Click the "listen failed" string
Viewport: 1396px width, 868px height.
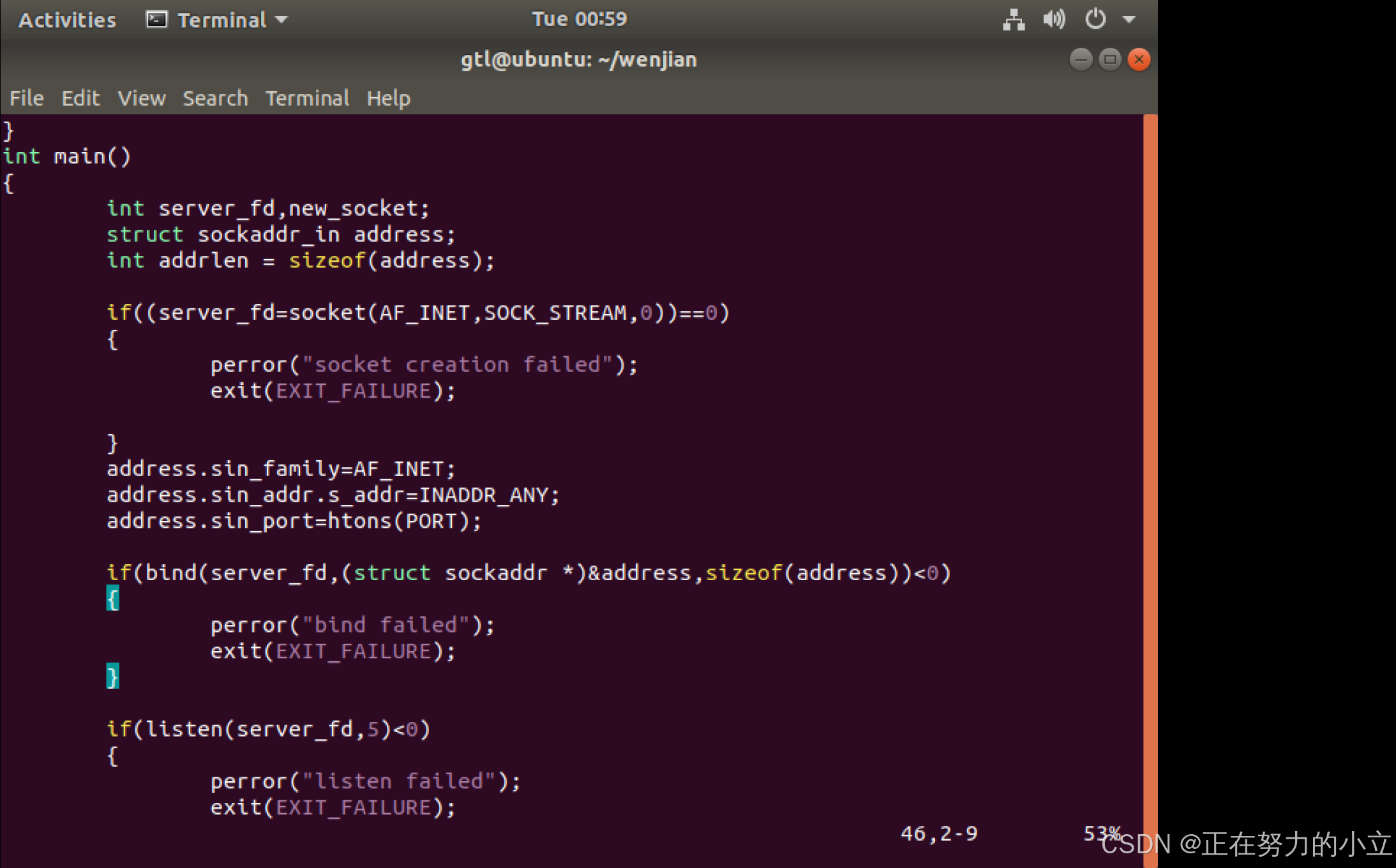pyautogui.click(x=399, y=781)
